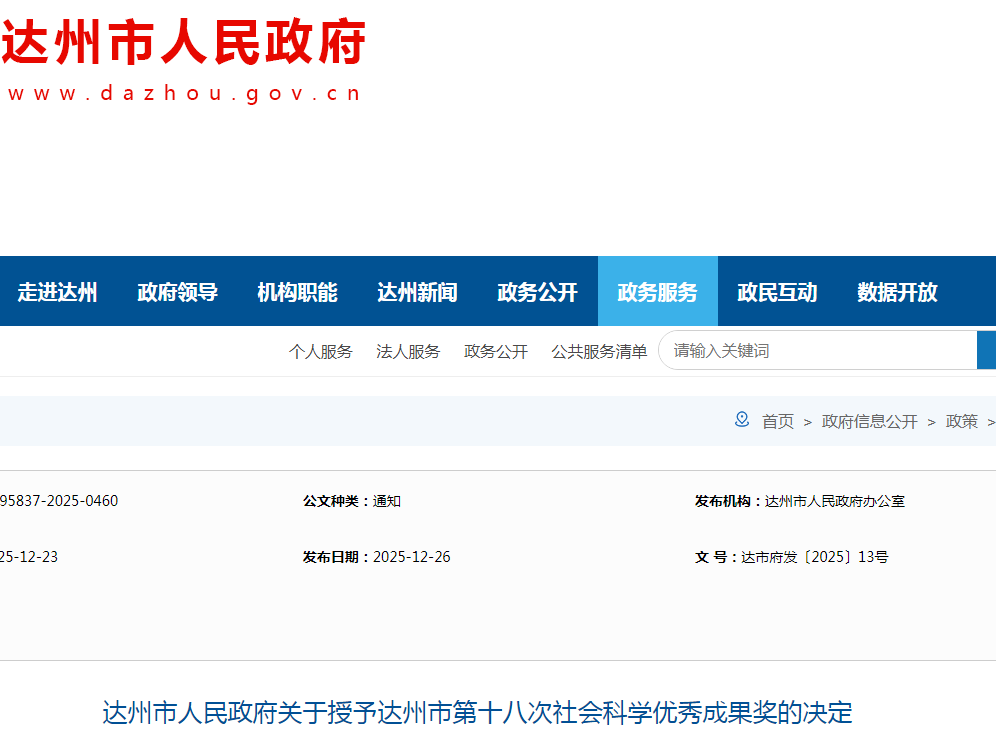
Task: Click 政务公开 in the sub-navigation row
Action: pos(496,351)
